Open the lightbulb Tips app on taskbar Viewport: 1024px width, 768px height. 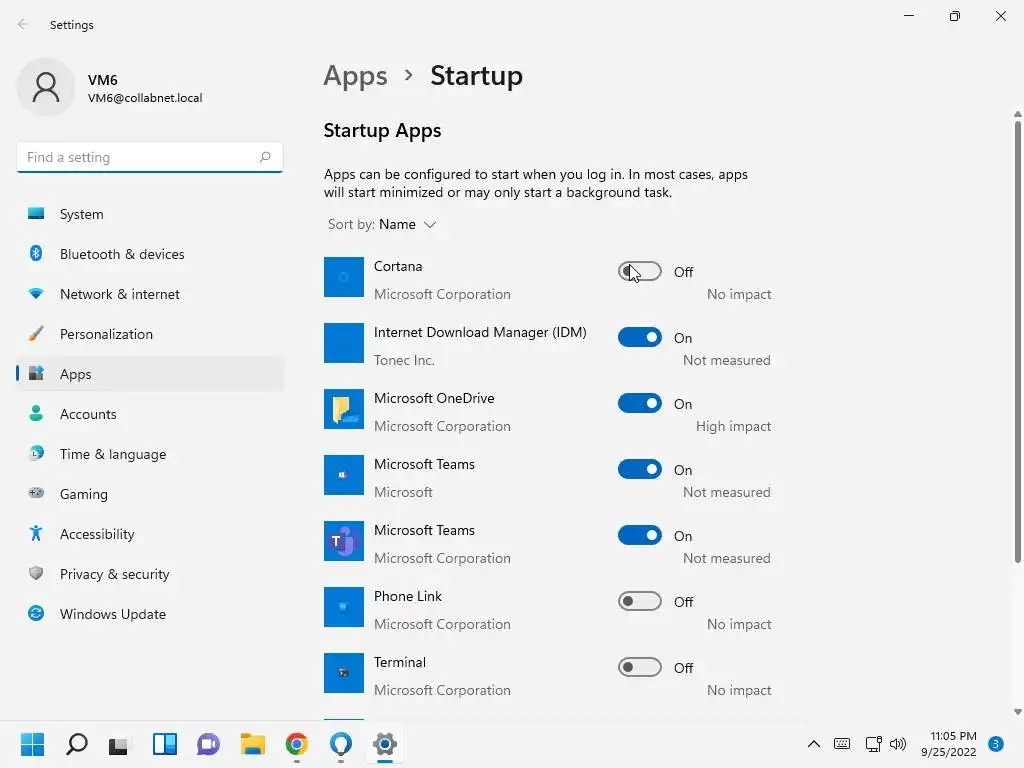point(341,744)
